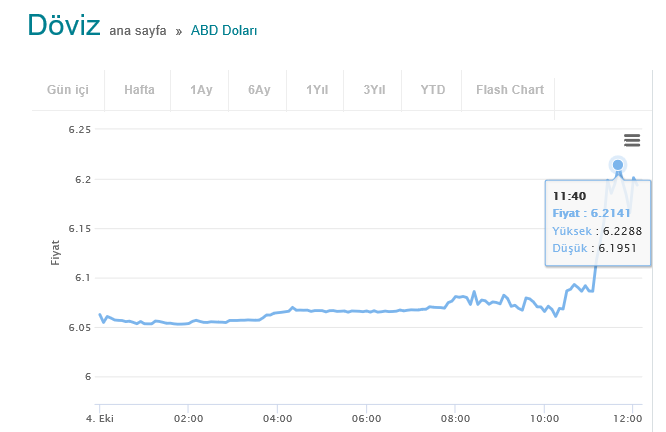This screenshot has width=666, height=432.
Task: Click the Fiyat vertical axis title
Action: click(55, 253)
